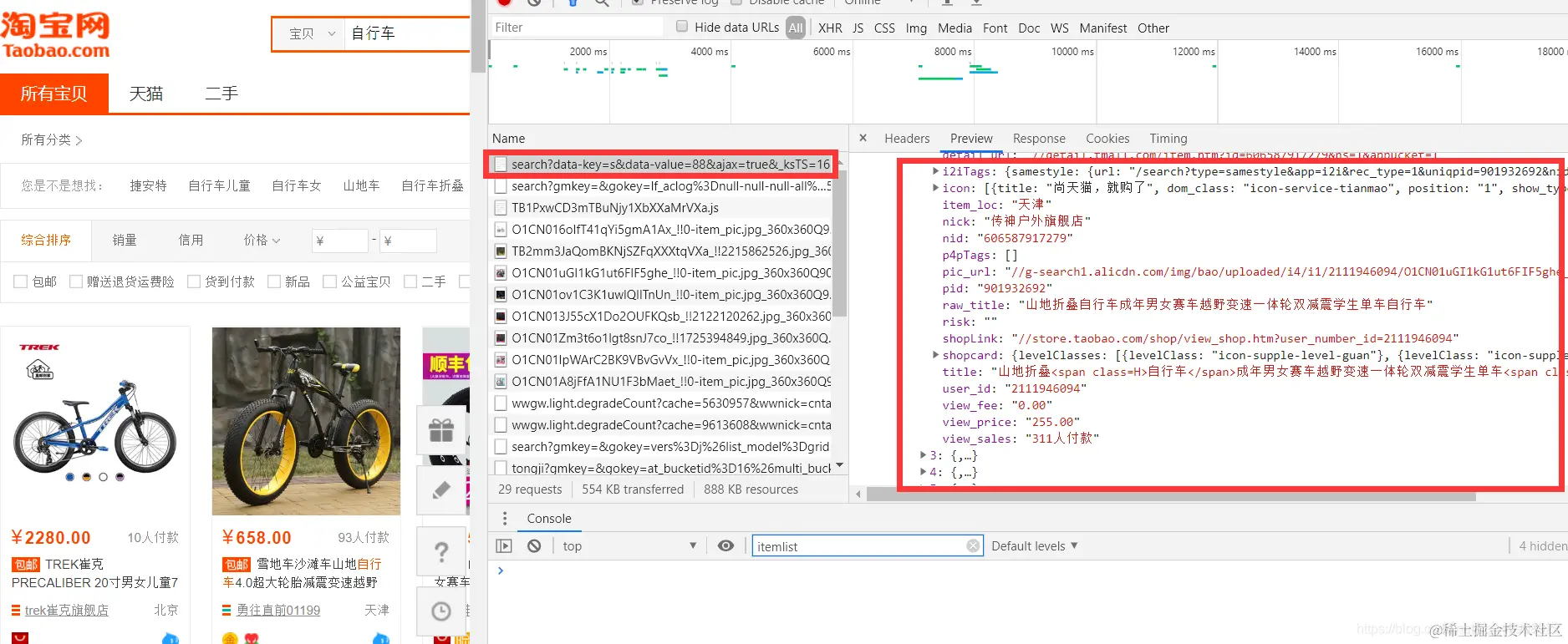Open the 宝贝 search type dropdown
The width and height of the screenshot is (1568, 644).
click(x=312, y=34)
